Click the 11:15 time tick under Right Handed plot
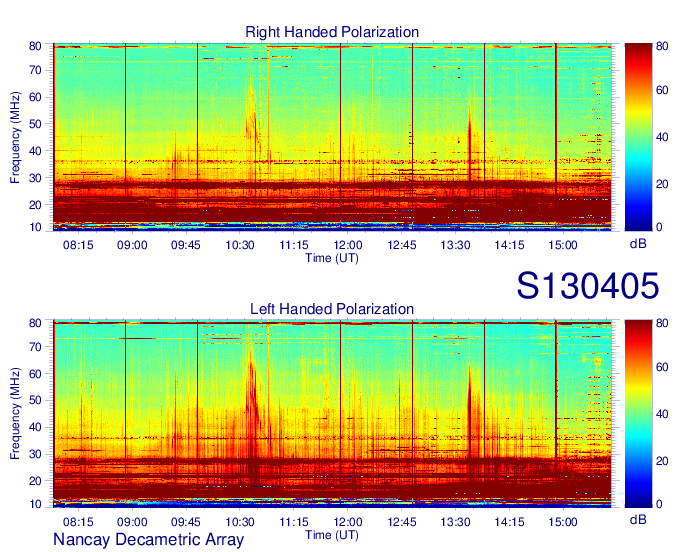The image size is (680, 552). 294,245
